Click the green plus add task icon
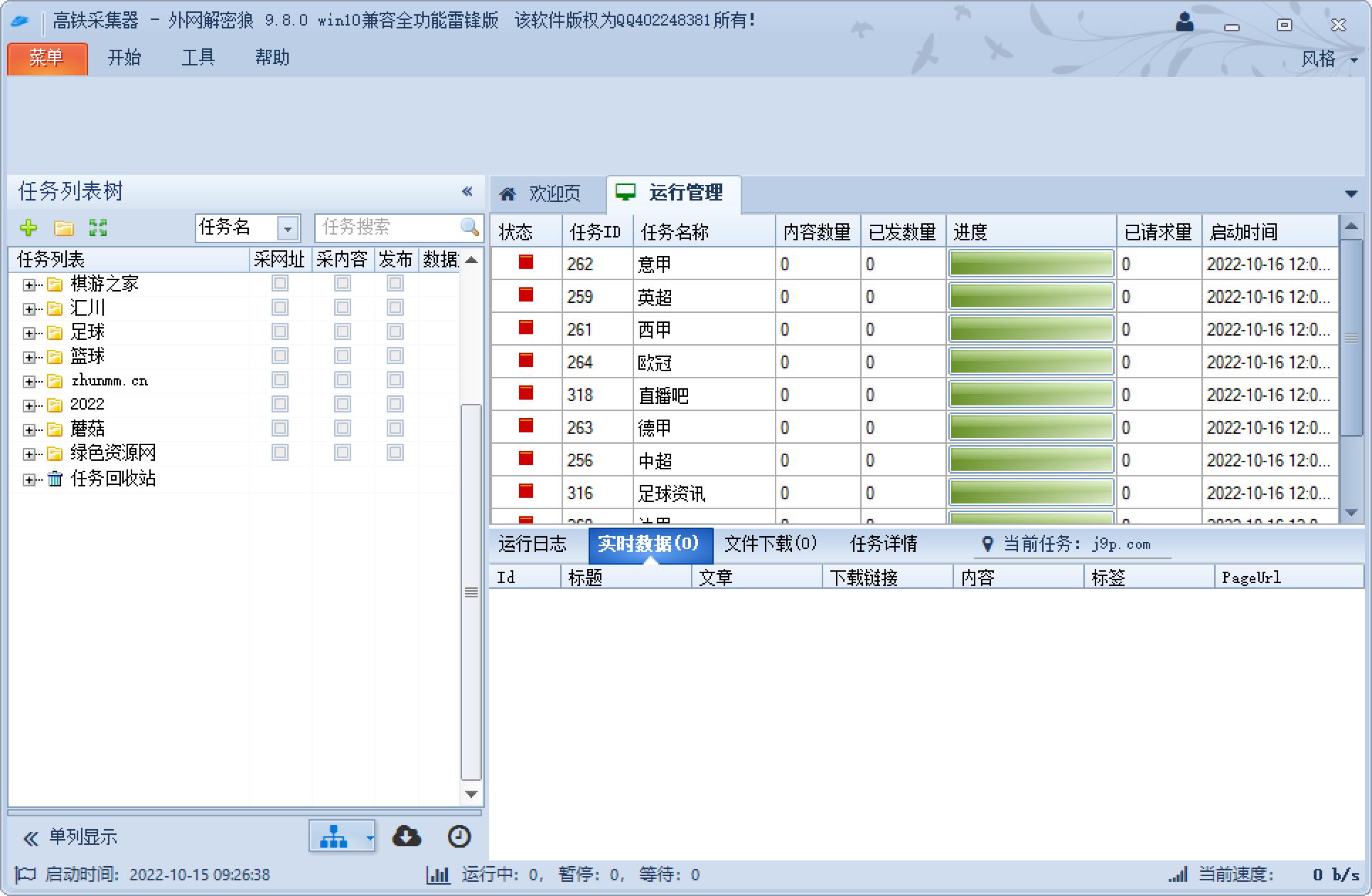The image size is (1372, 896). pos(28,228)
